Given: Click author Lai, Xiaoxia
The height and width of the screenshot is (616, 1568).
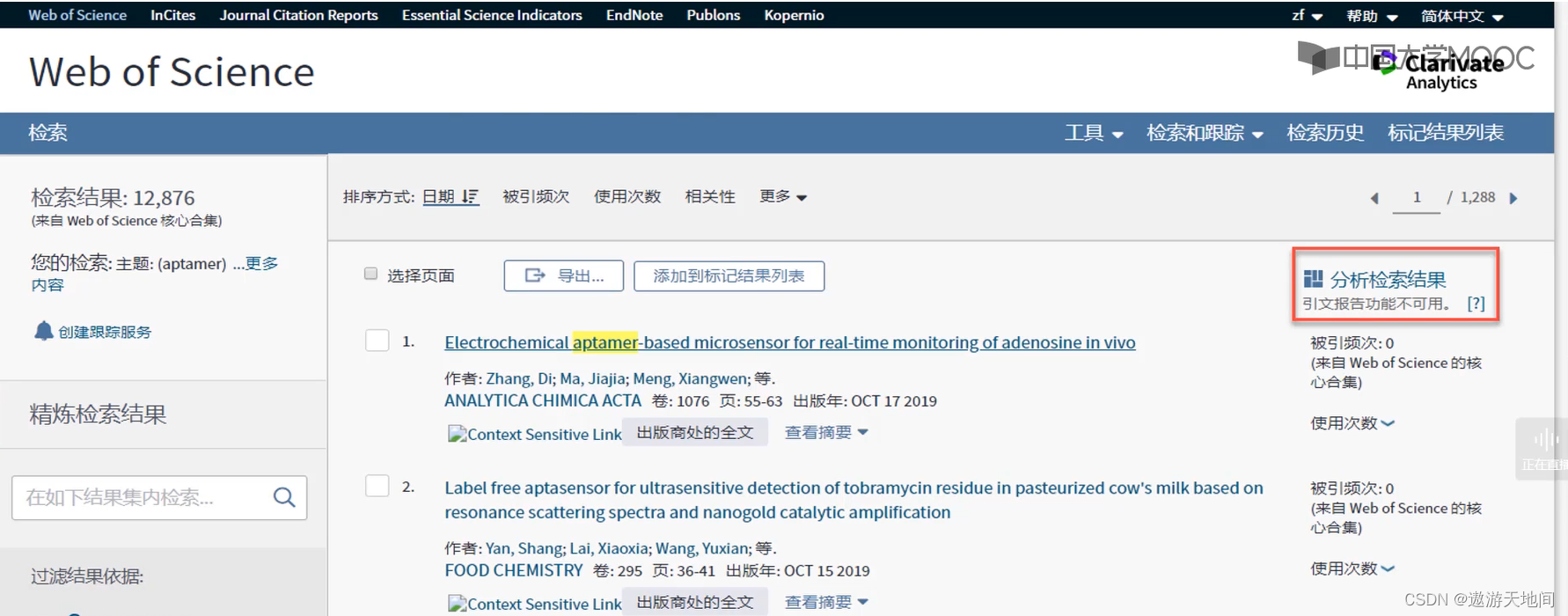Looking at the screenshot, I should pyautogui.click(x=609, y=548).
